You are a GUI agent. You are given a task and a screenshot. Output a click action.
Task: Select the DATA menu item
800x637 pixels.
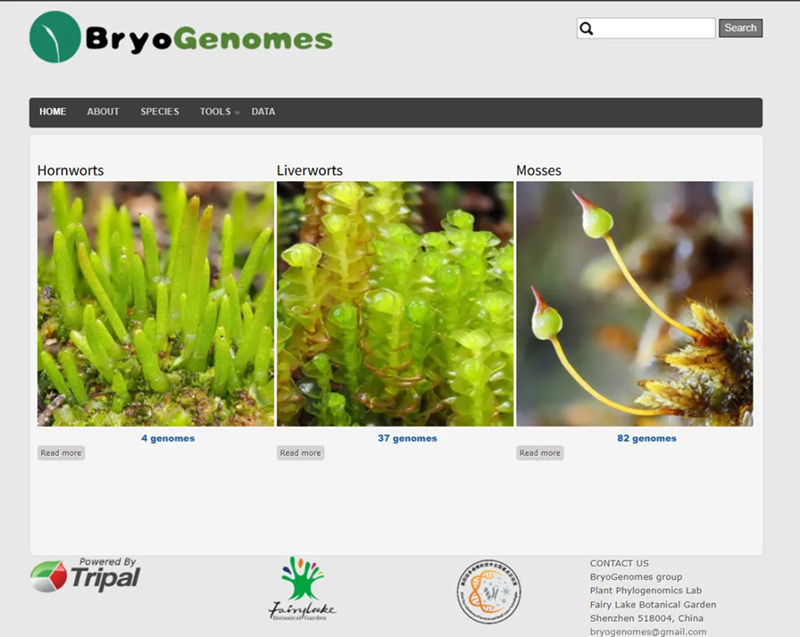coord(263,112)
